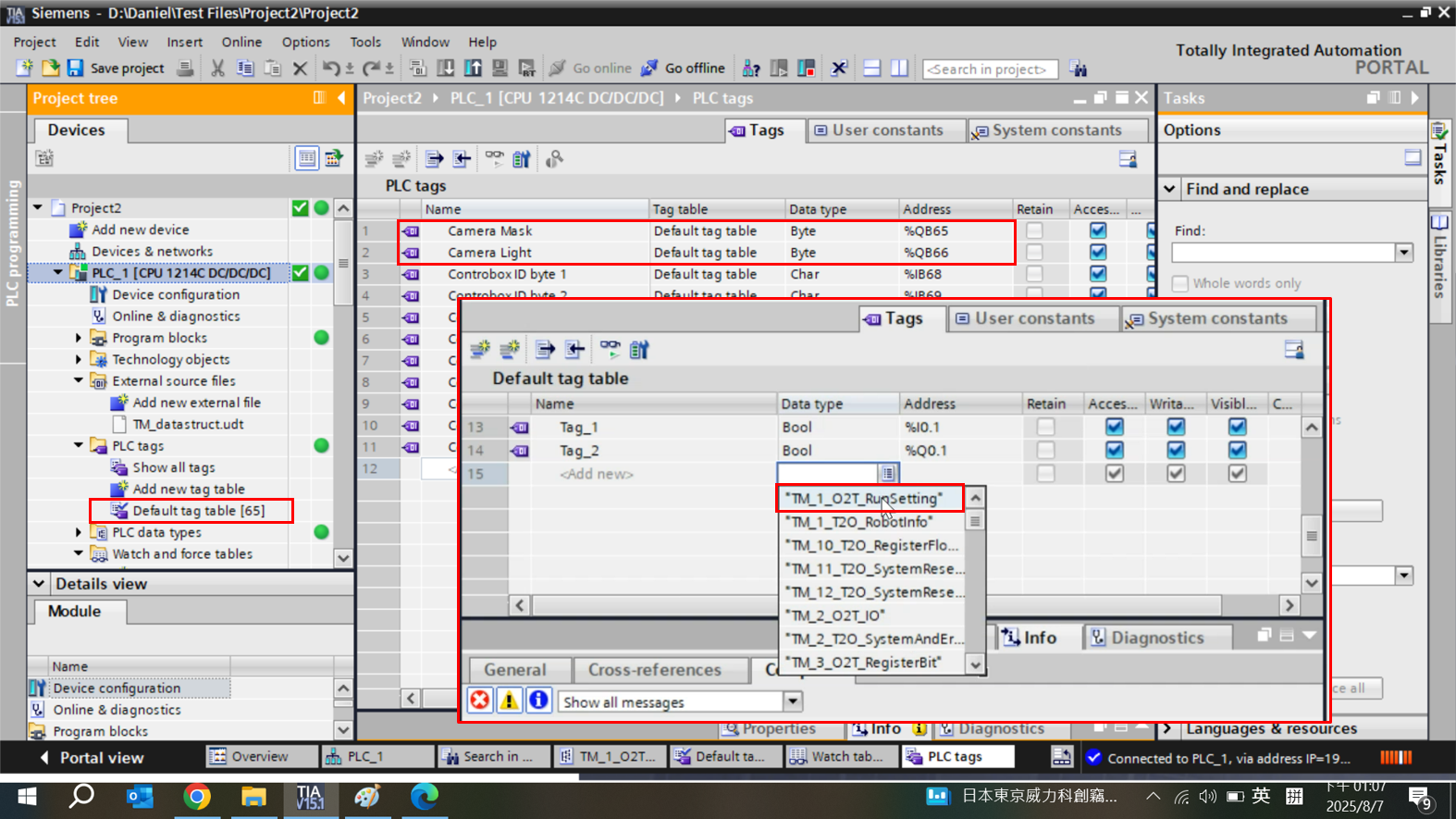Open the Windows Start menu
The image size is (1456, 819).
click(27, 796)
